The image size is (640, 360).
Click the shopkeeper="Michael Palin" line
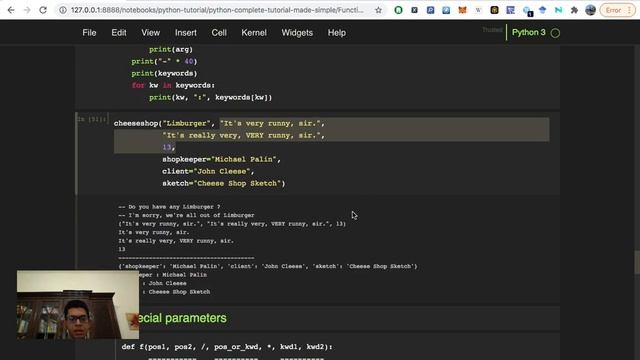pyautogui.click(x=221, y=159)
